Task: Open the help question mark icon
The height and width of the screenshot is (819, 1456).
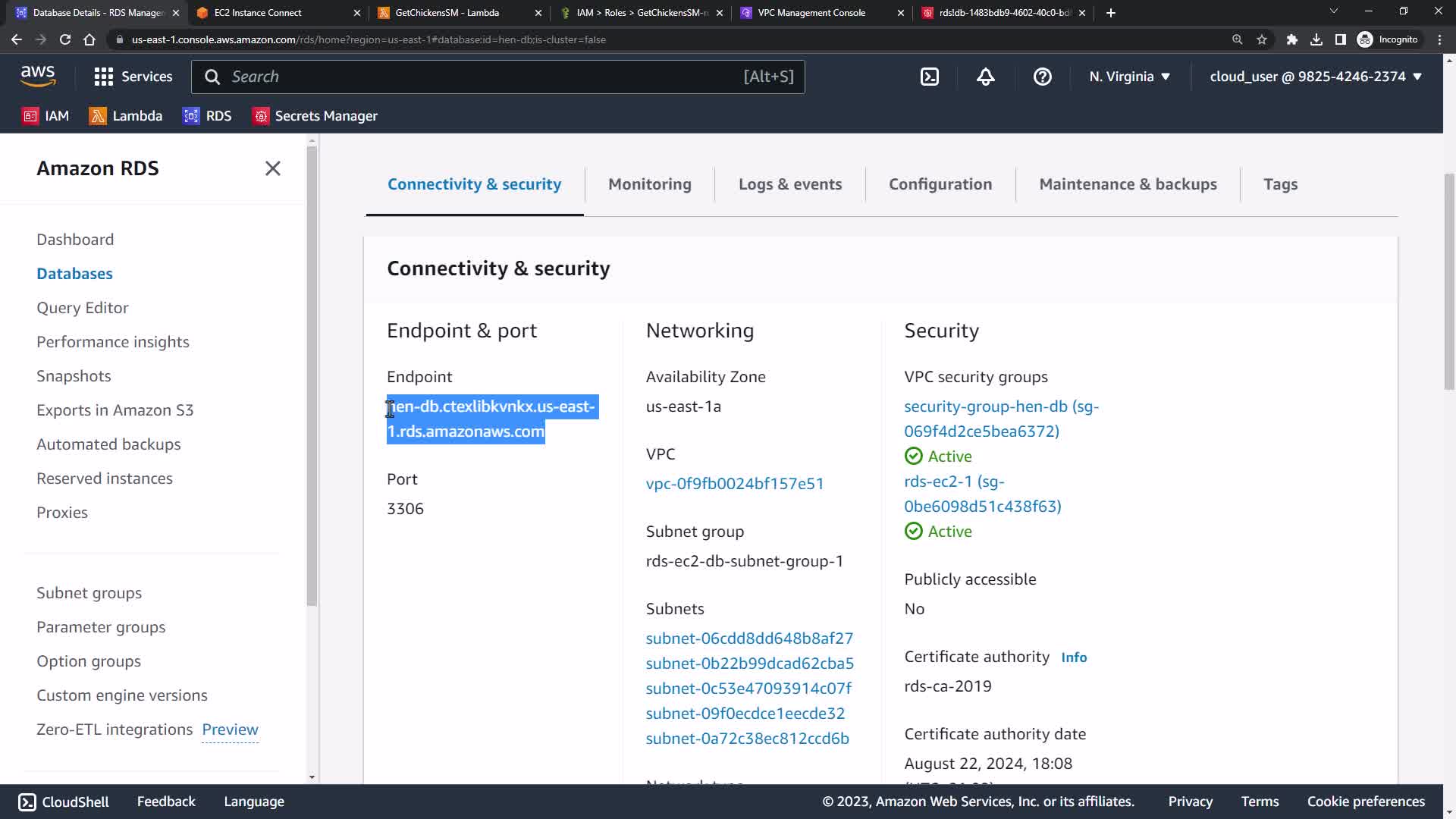Action: 1042,77
